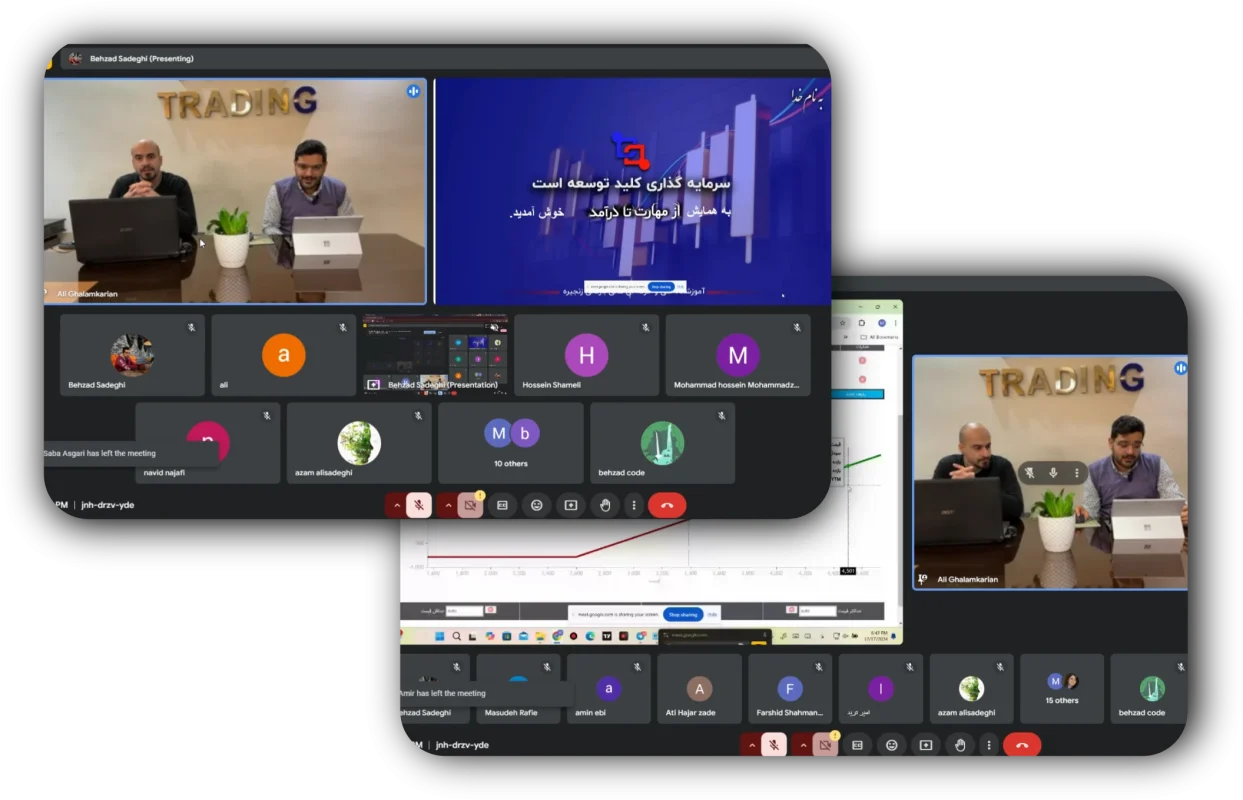Screen dimensions: 1243x800
Task: Expand audio settings chevron in the lower toolbar
Action: [x=751, y=745]
